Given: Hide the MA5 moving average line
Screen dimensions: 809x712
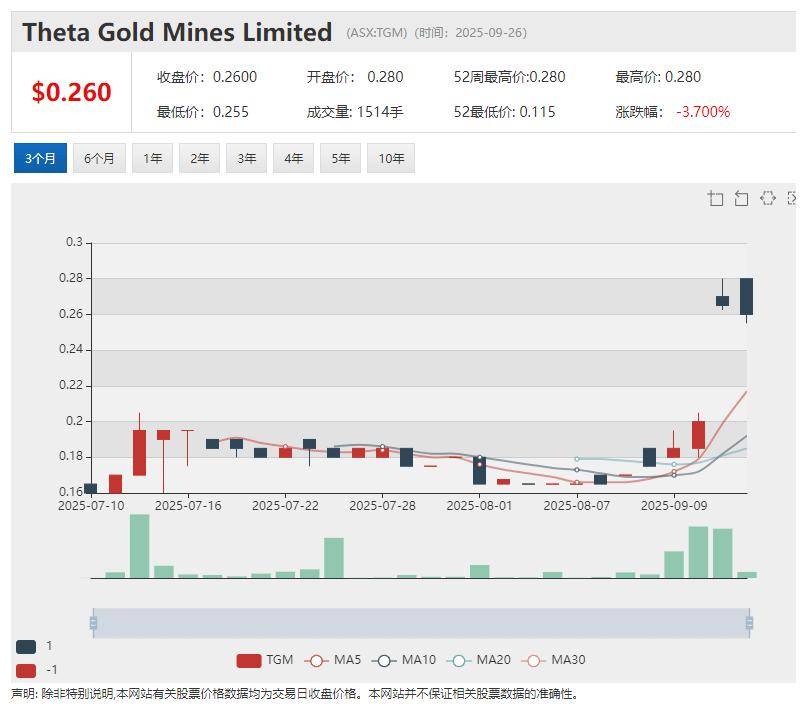Looking at the screenshot, I should [x=334, y=660].
